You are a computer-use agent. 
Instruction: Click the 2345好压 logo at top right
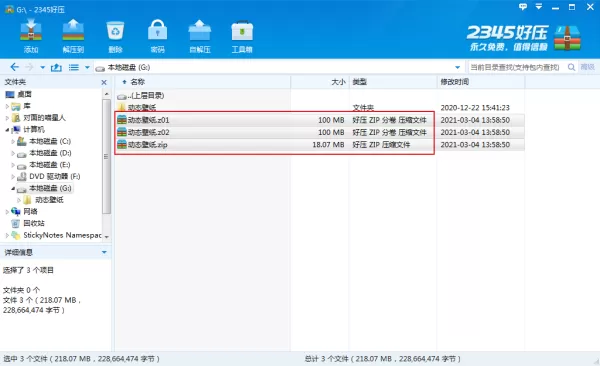524,38
